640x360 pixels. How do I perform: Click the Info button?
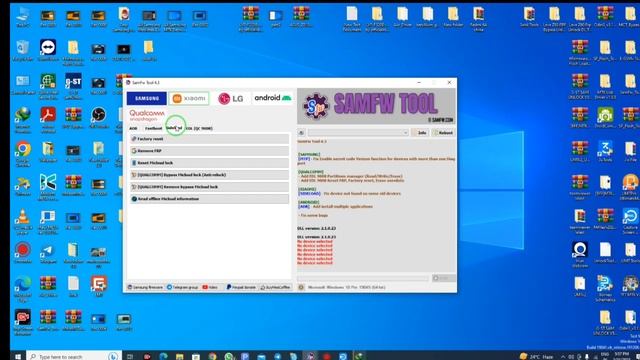tap(420, 133)
